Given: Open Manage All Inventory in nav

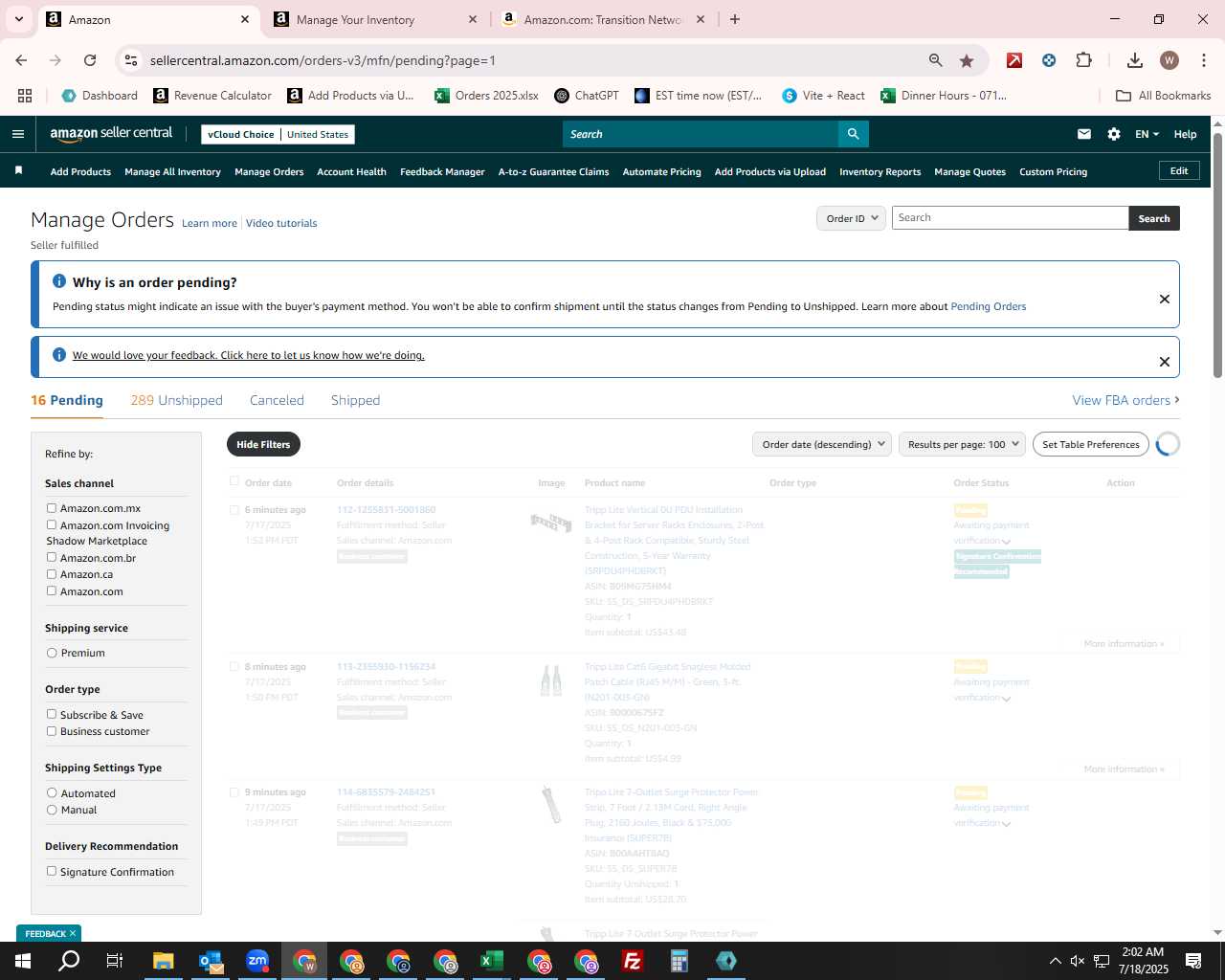Looking at the screenshot, I should tap(172, 171).
